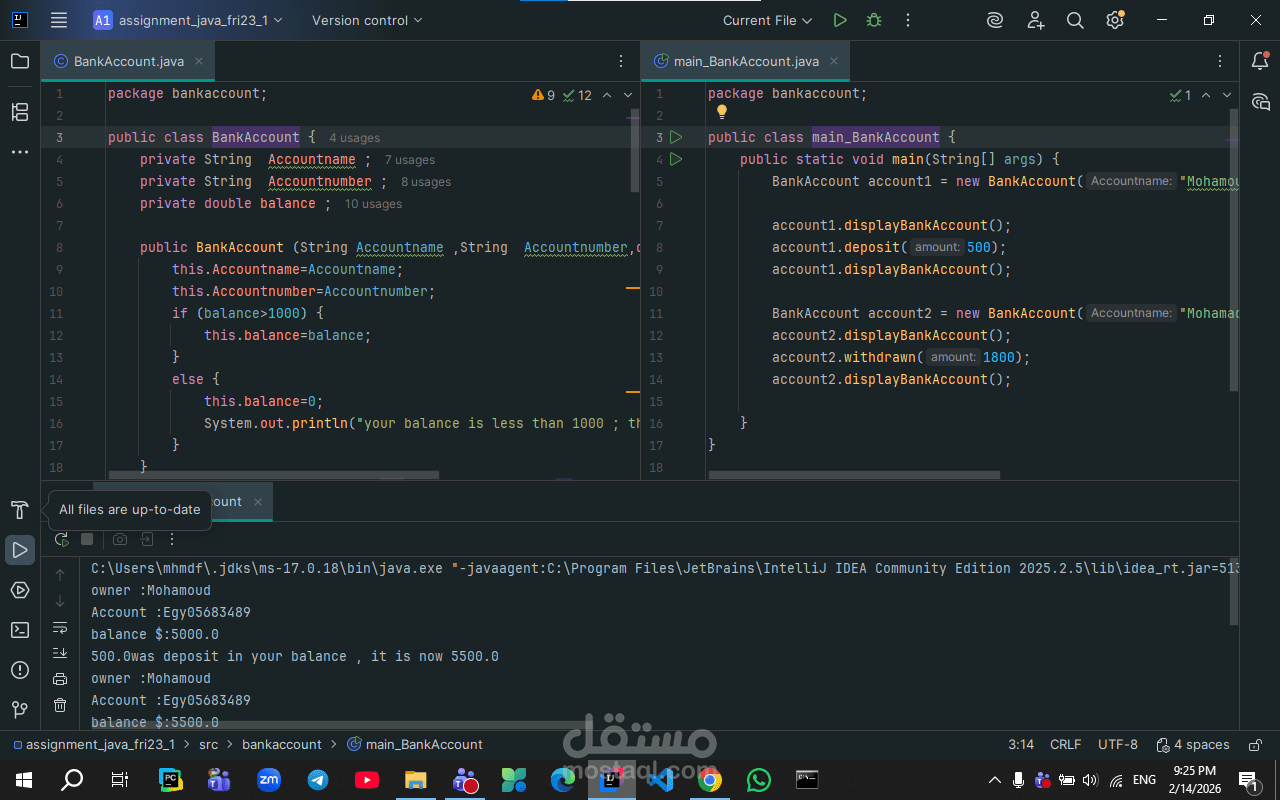
Task: Open the Project tool window folder icon
Action: tap(19, 61)
